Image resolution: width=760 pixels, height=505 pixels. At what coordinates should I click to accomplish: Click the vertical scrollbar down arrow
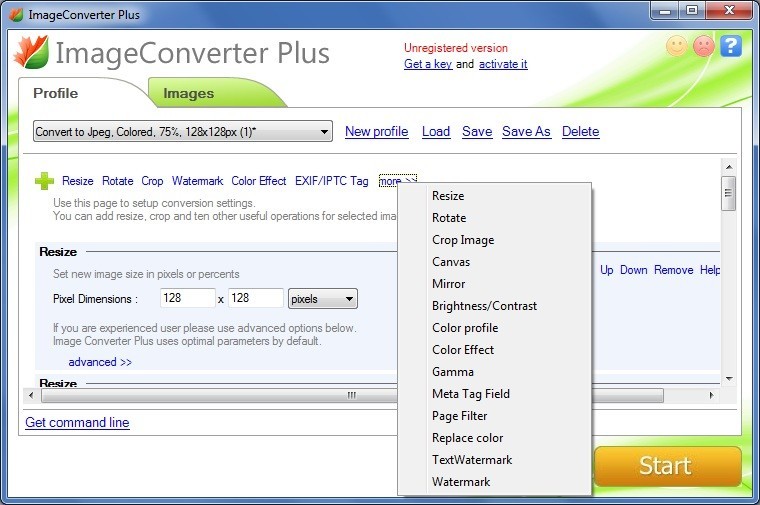(729, 379)
